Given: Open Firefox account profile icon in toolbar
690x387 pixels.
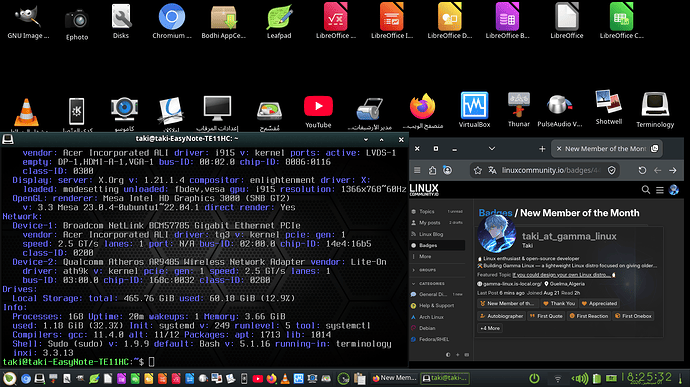Looking at the screenshot, I should (x=448, y=170).
